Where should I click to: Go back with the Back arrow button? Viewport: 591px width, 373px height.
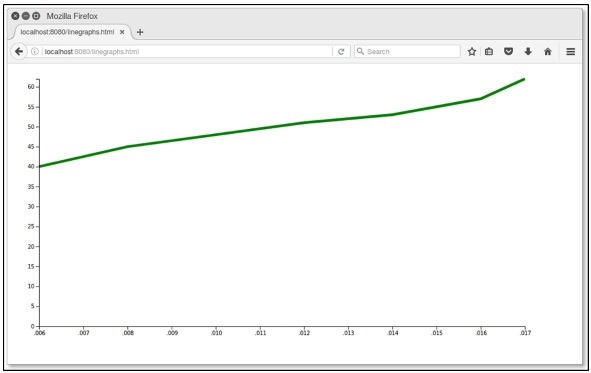(19, 51)
